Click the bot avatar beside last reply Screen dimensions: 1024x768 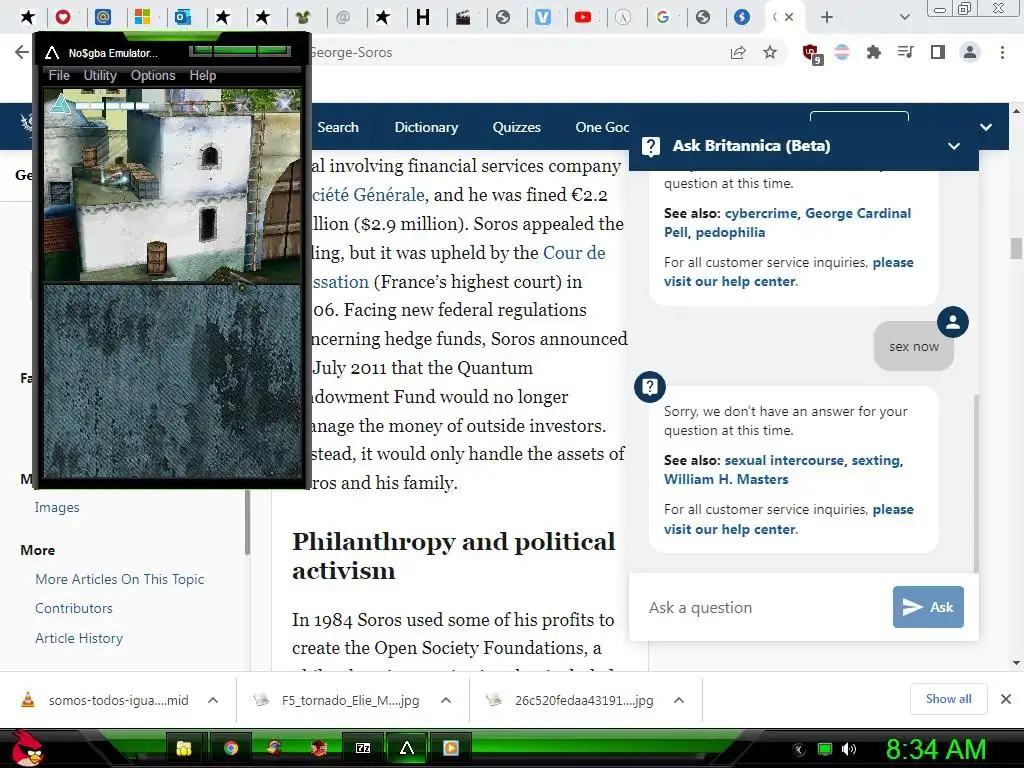coord(650,387)
